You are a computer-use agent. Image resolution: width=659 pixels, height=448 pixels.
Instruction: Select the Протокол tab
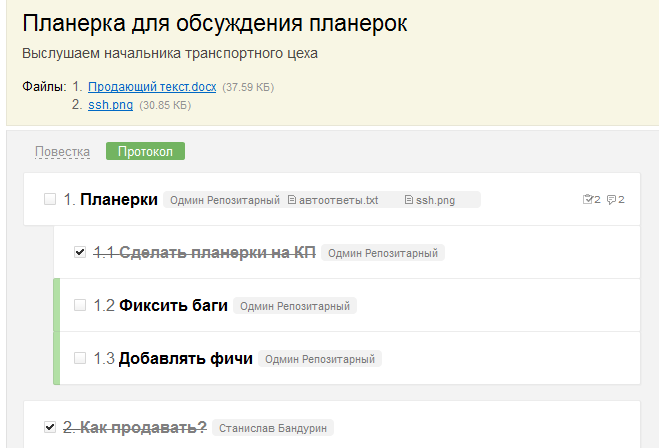[x=145, y=152]
